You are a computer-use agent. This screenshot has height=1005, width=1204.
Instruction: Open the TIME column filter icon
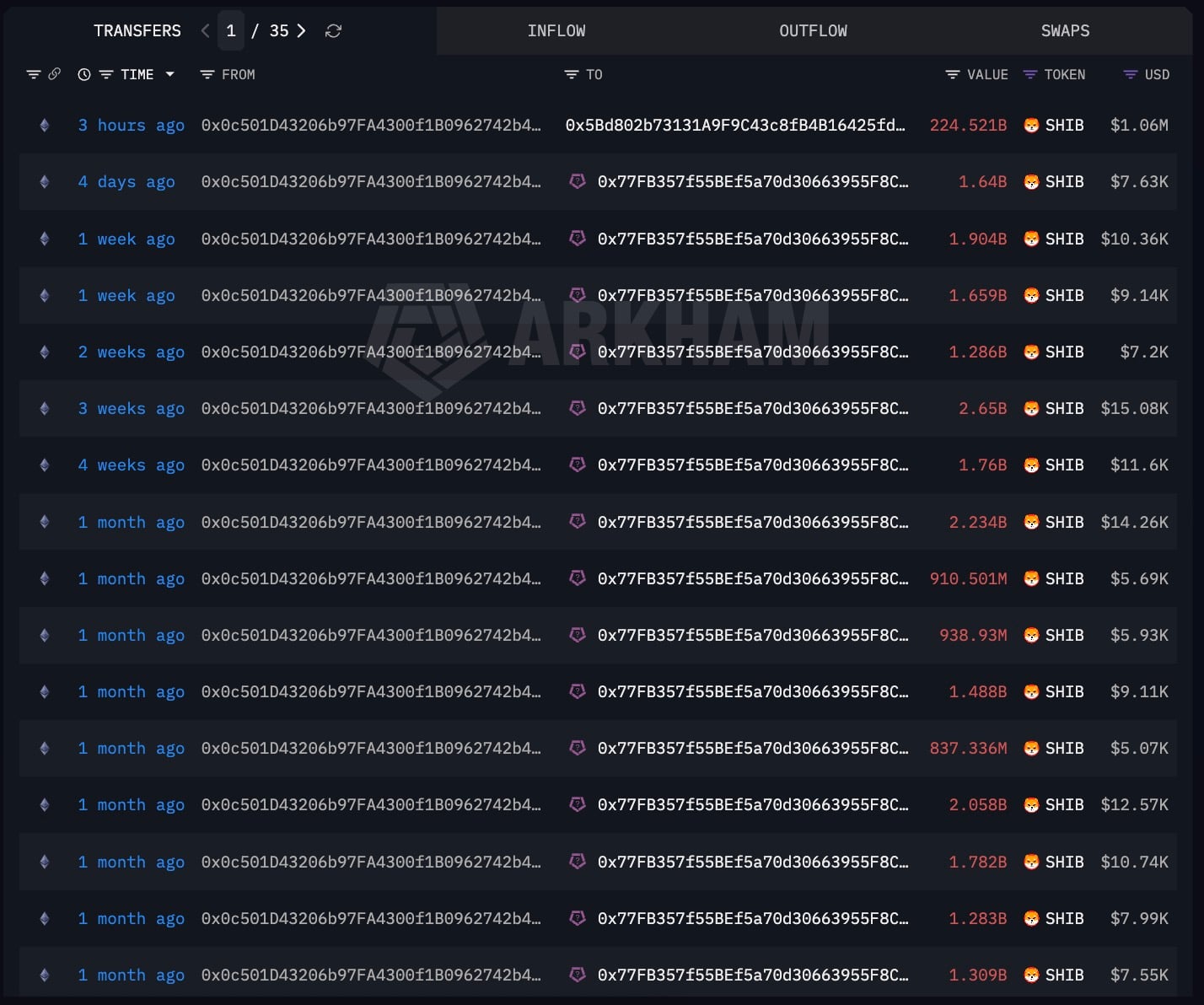pos(106,74)
